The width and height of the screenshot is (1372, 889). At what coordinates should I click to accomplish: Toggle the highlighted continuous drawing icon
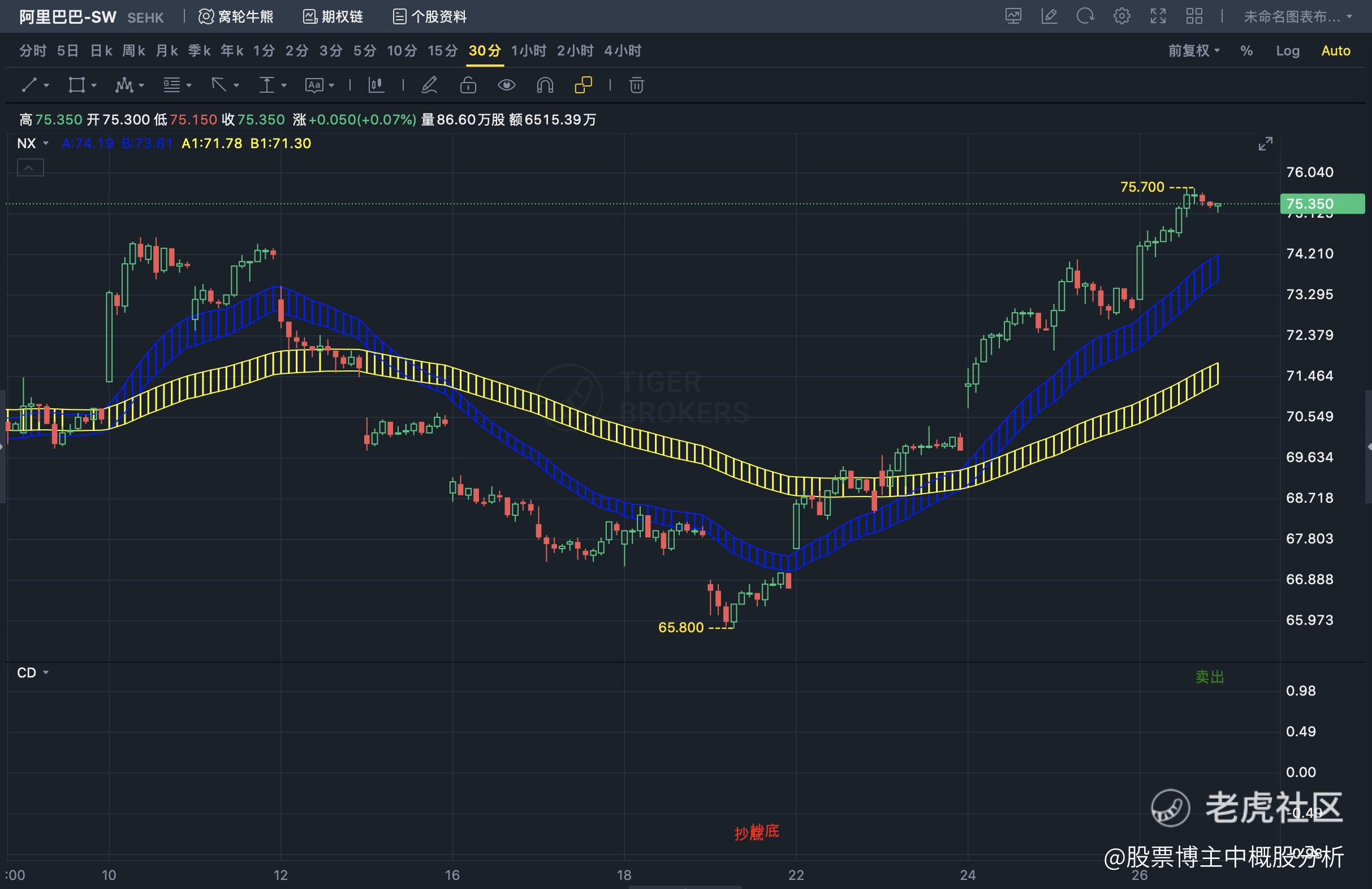pos(584,85)
